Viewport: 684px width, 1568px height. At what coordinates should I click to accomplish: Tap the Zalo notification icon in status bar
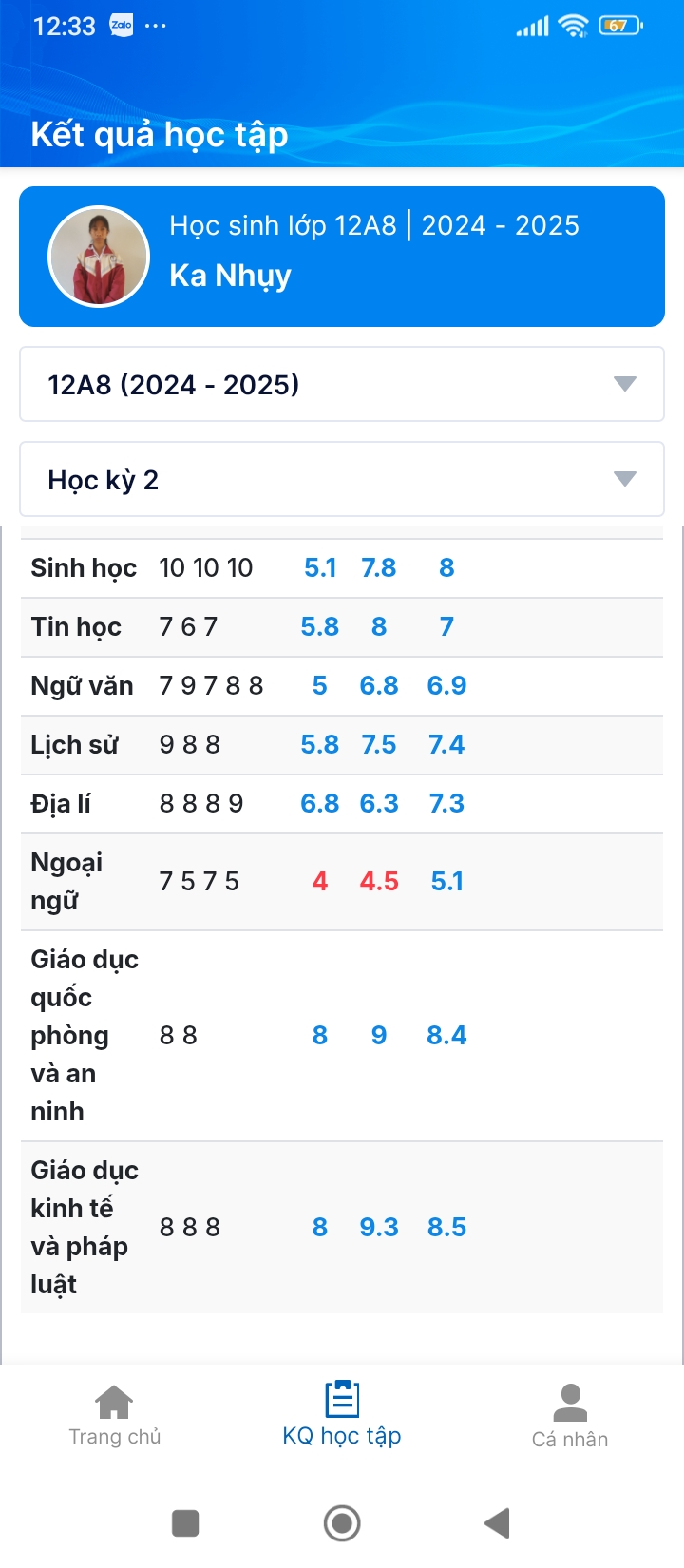pyautogui.click(x=122, y=26)
